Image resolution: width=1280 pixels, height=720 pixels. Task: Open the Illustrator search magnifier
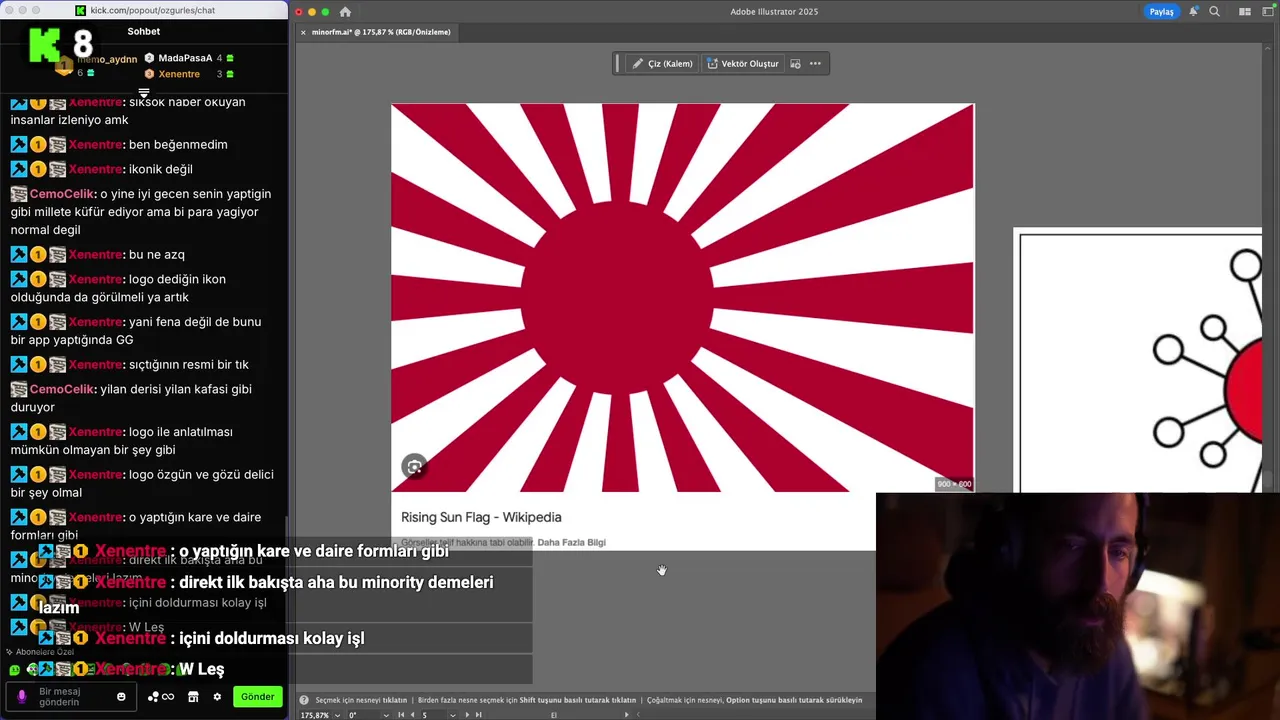coord(1214,12)
